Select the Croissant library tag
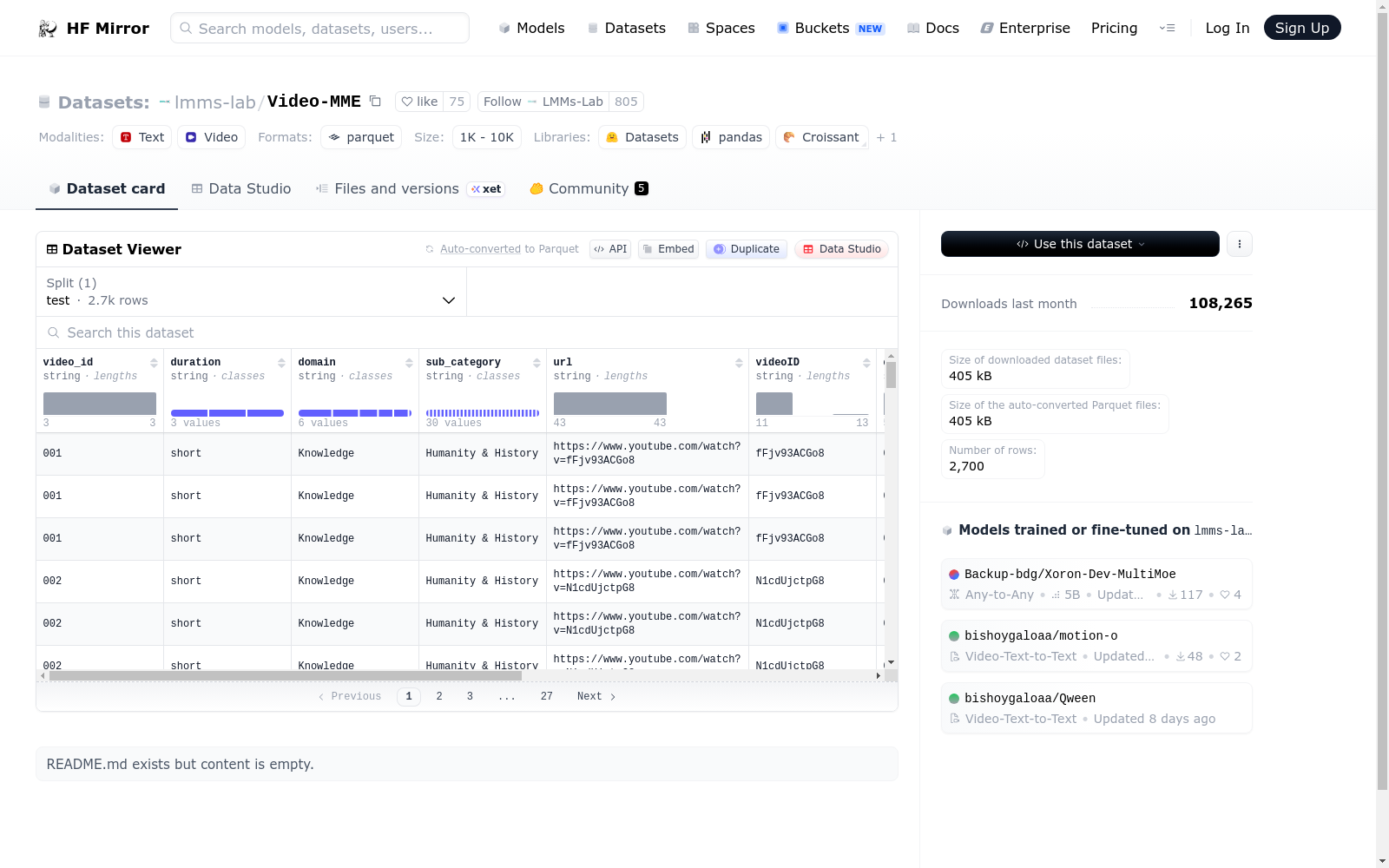Viewport: 1389px width, 868px height. (x=822, y=137)
